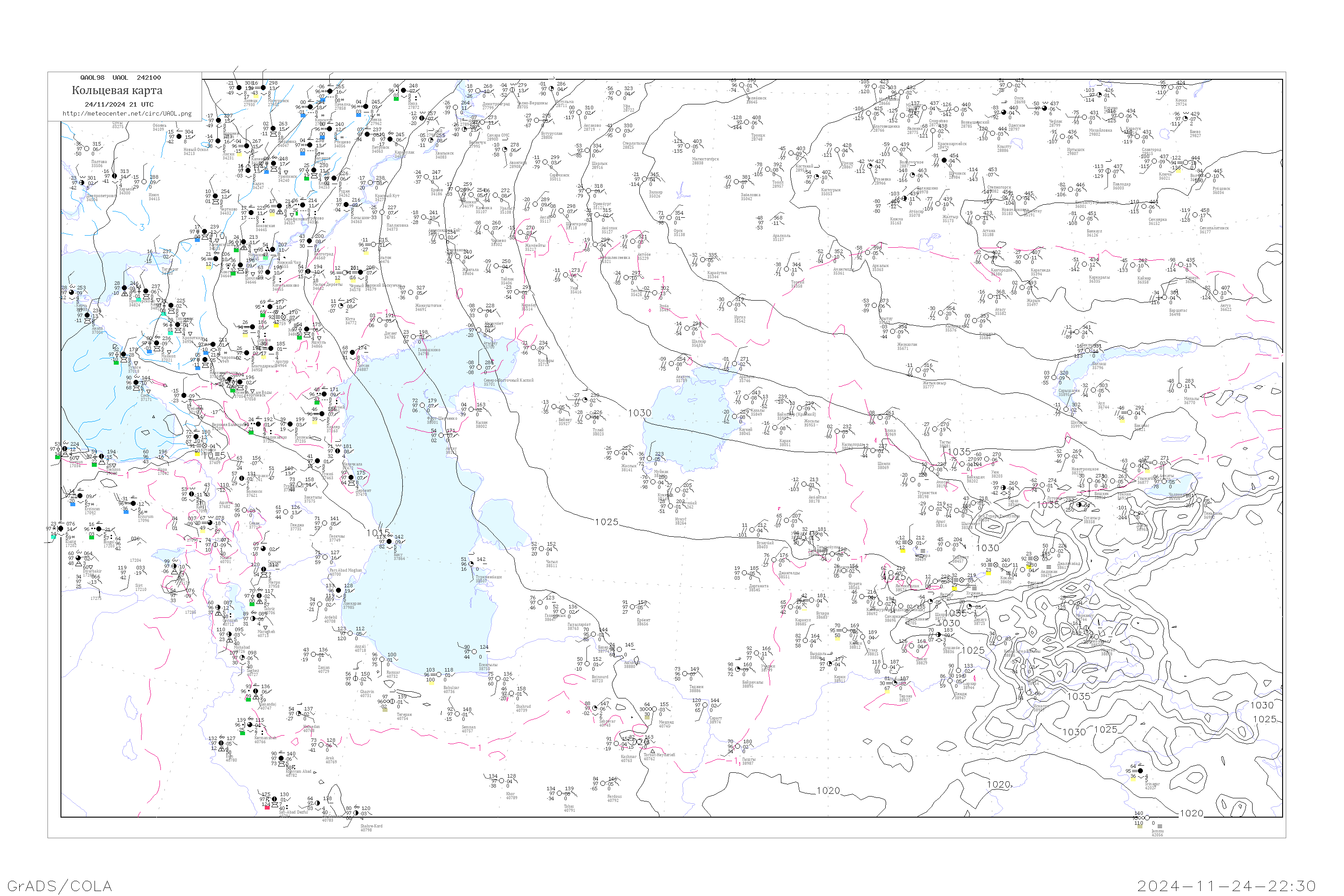Click the Тараз station cloud-cover symbol
Screen dimensions: 1344x896
[x=1004, y=488]
